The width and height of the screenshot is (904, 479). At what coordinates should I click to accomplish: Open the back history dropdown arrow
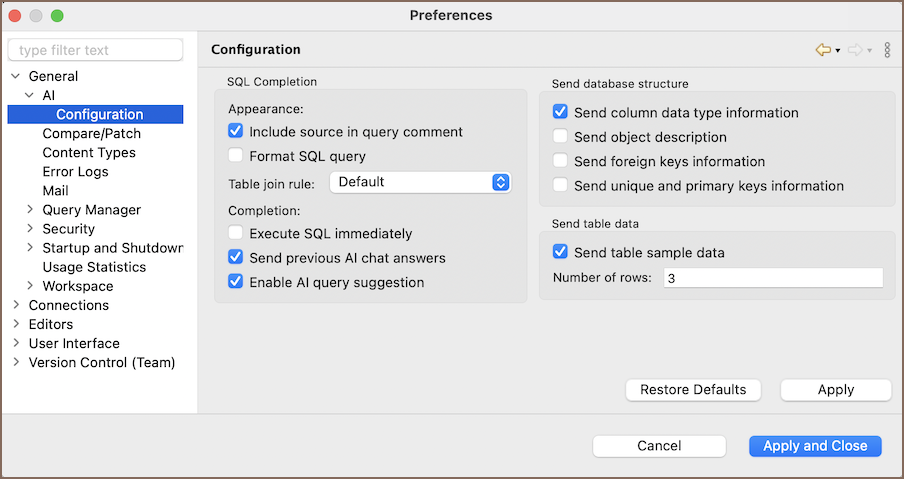(x=838, y=50)
